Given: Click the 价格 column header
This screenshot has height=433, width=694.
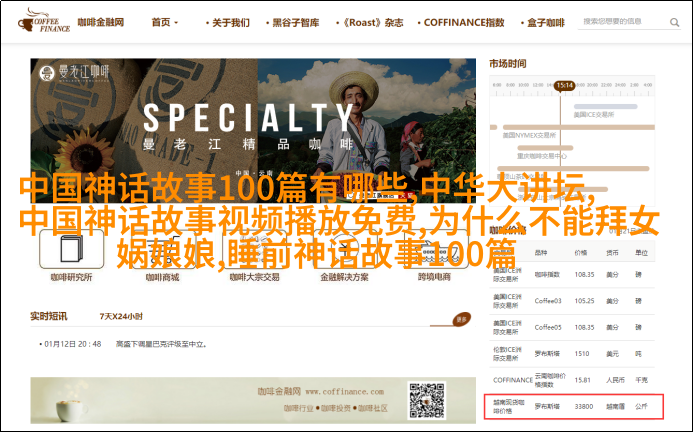Looking at the screenshot, I should point(581,253).
